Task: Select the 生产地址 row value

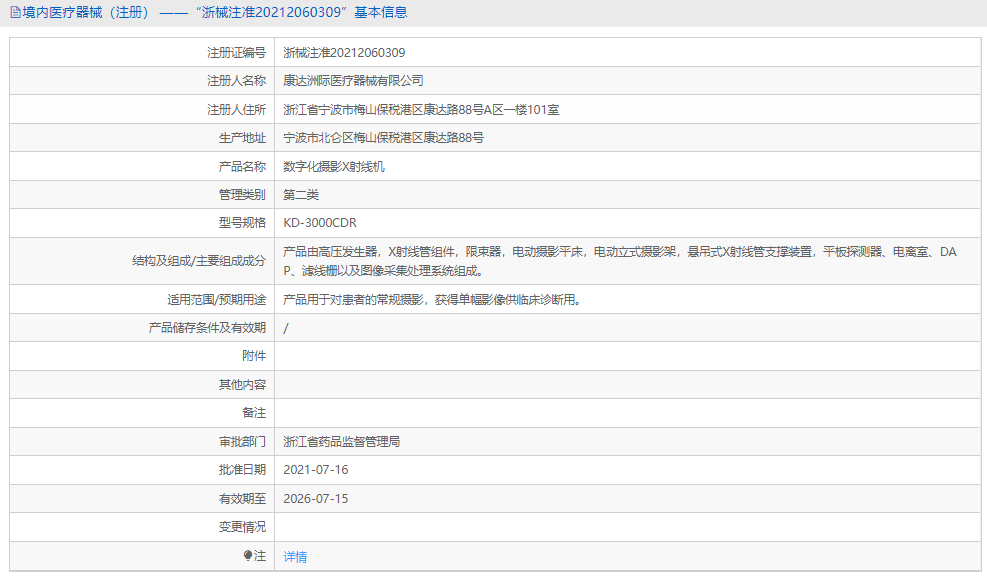Action: coord(383,137)
